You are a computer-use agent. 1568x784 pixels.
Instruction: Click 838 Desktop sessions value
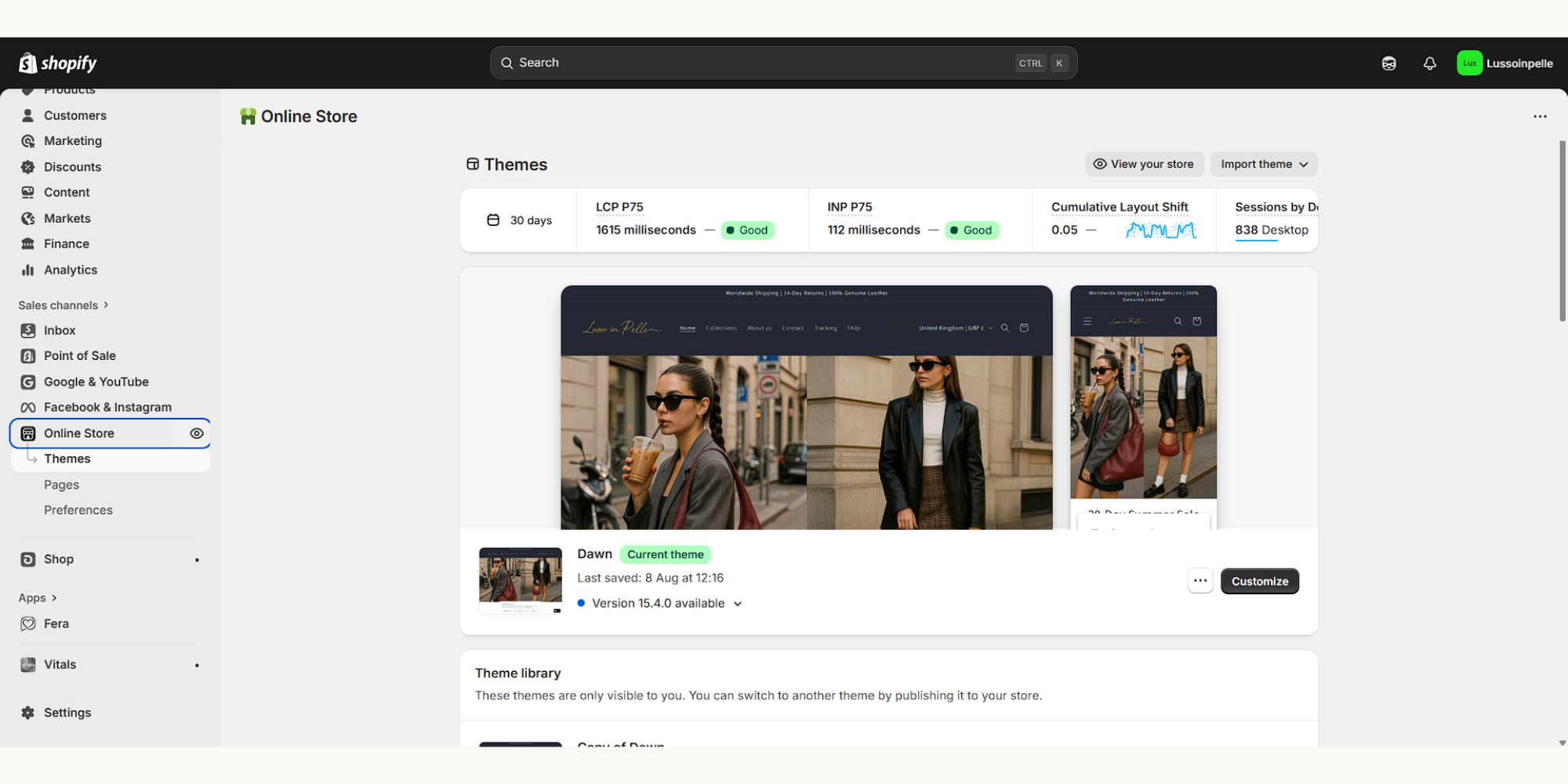click(1272, 230)
